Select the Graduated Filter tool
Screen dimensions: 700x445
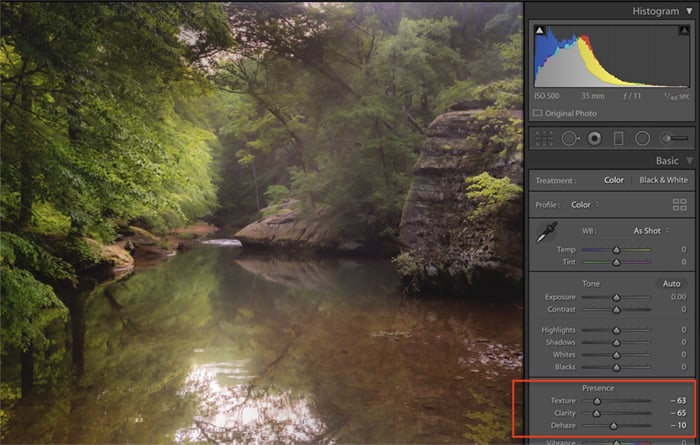coord(618,138)
